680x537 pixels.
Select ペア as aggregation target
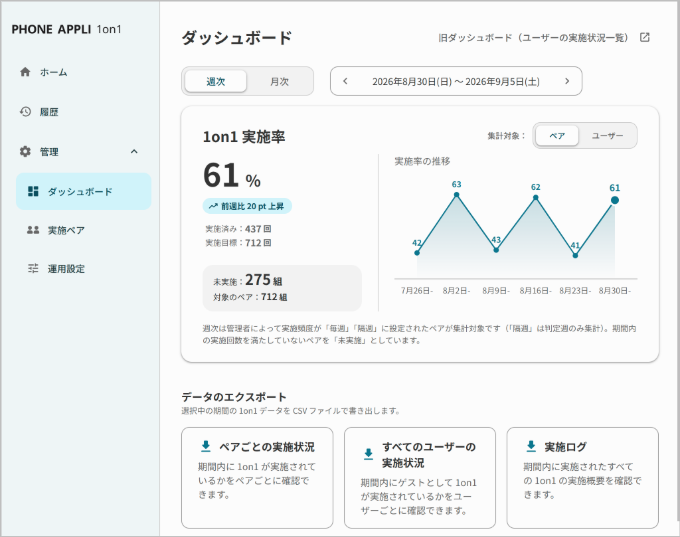(557, 136)
